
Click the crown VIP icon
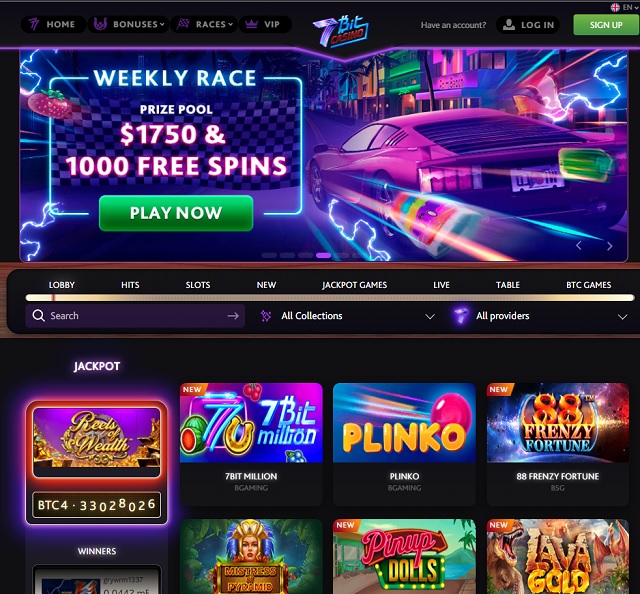(251, 24)
